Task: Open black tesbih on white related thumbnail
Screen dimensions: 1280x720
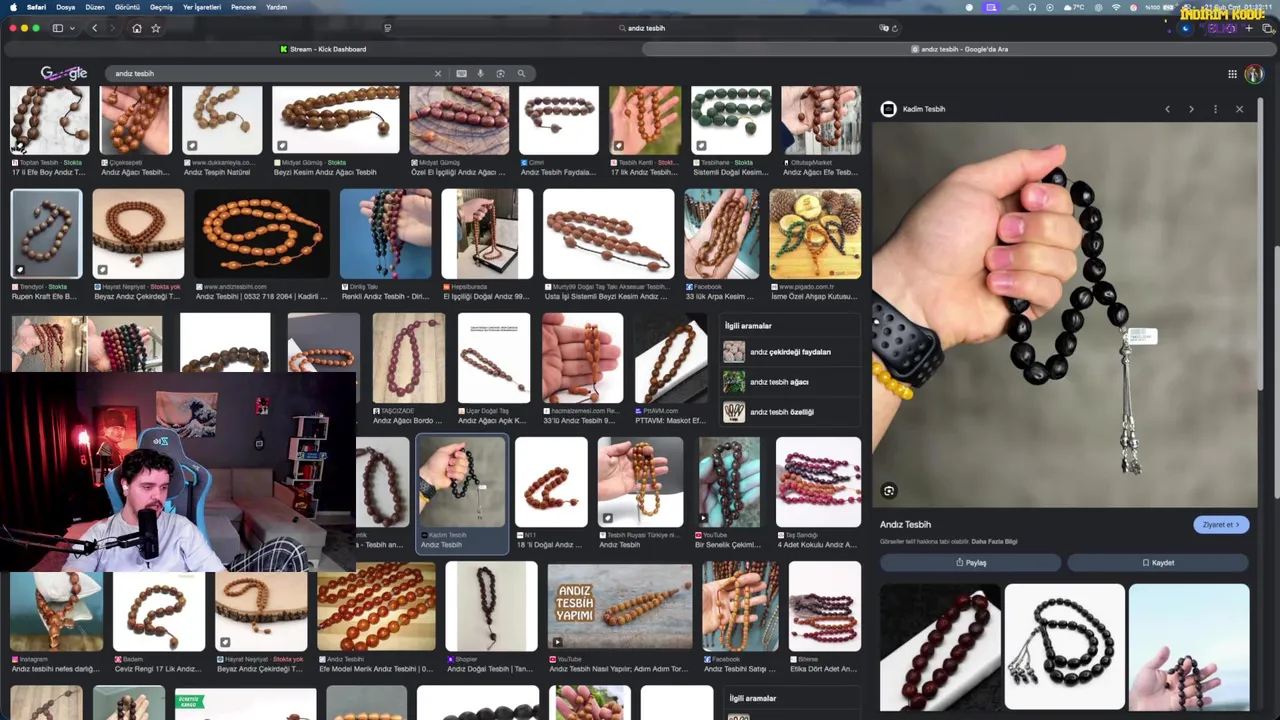Action: [1064, 647]
